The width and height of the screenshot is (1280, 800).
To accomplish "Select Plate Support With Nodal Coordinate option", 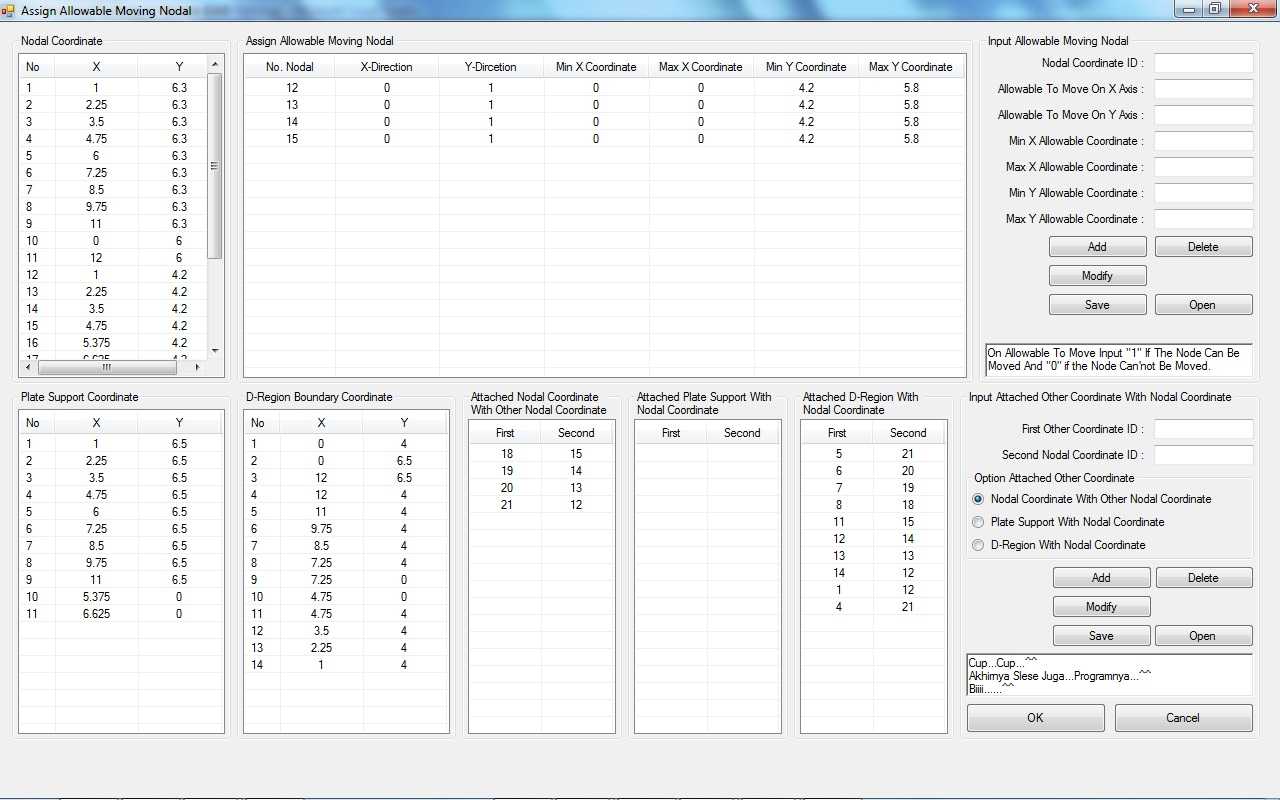I will pos(979,522).
